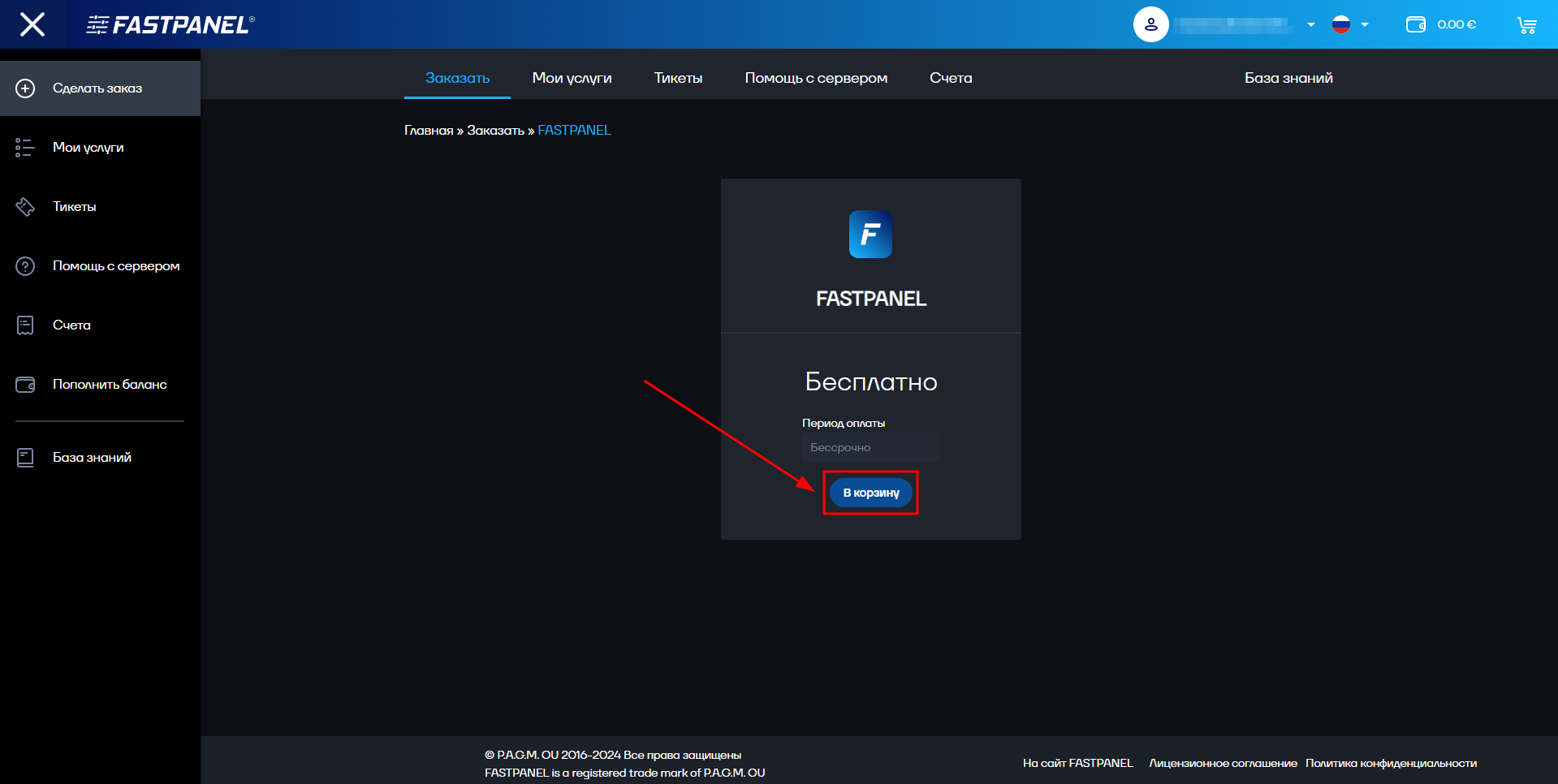Go to На сайт FASTPANEL link

click(1077, 763)
